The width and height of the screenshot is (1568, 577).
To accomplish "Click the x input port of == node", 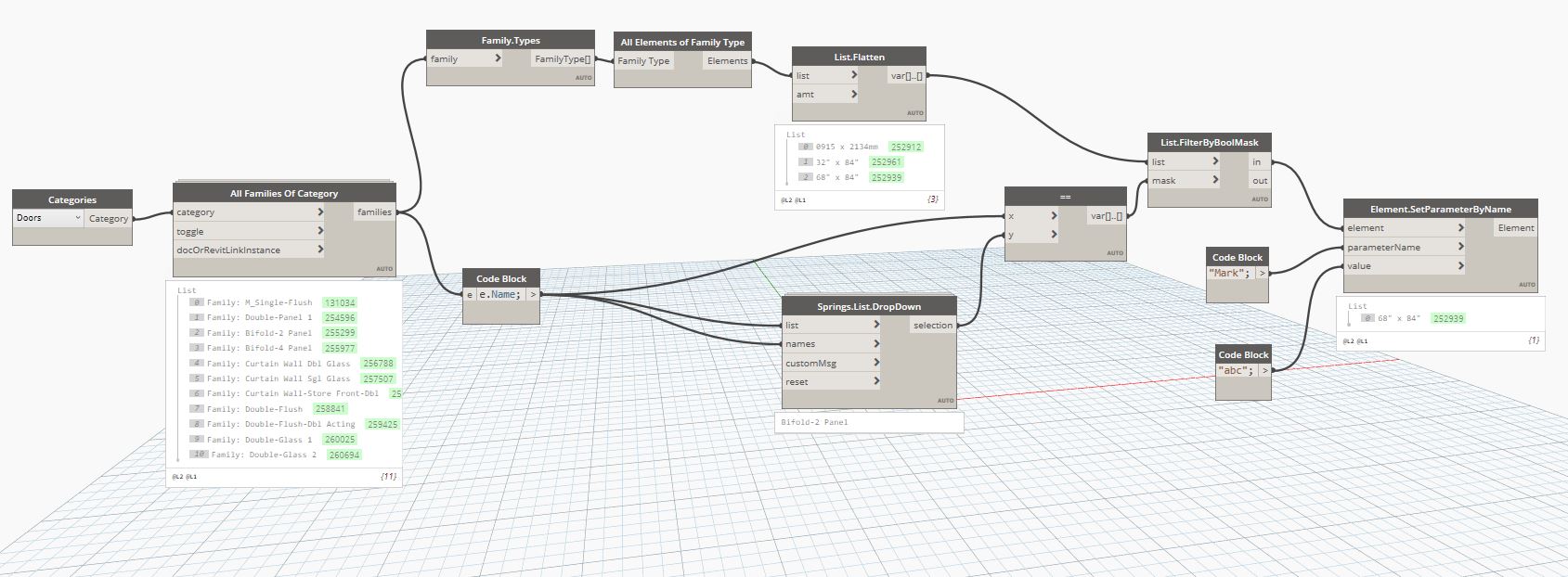I will [x=1031, y=216].
